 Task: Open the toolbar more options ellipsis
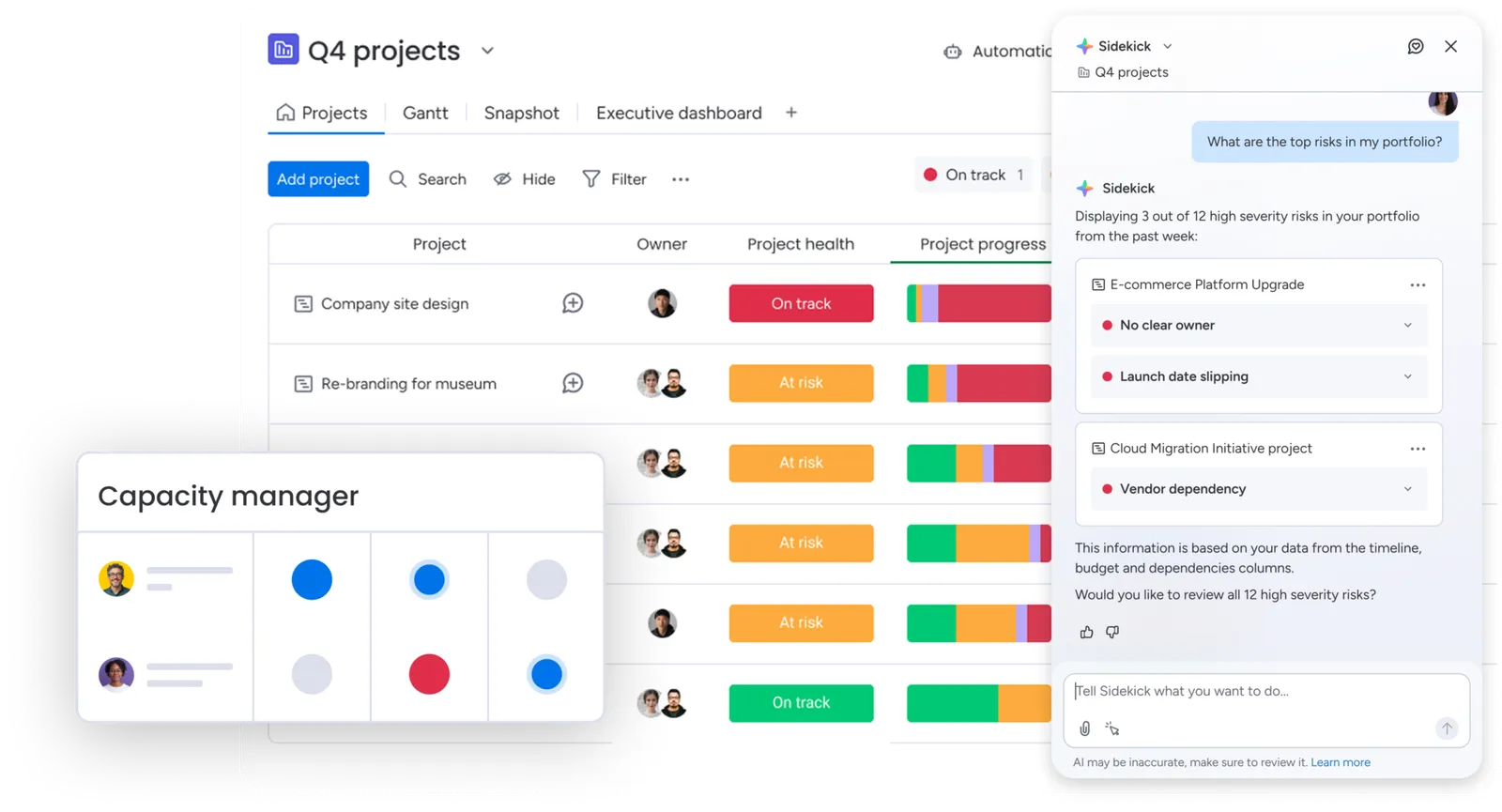[681, 179]
